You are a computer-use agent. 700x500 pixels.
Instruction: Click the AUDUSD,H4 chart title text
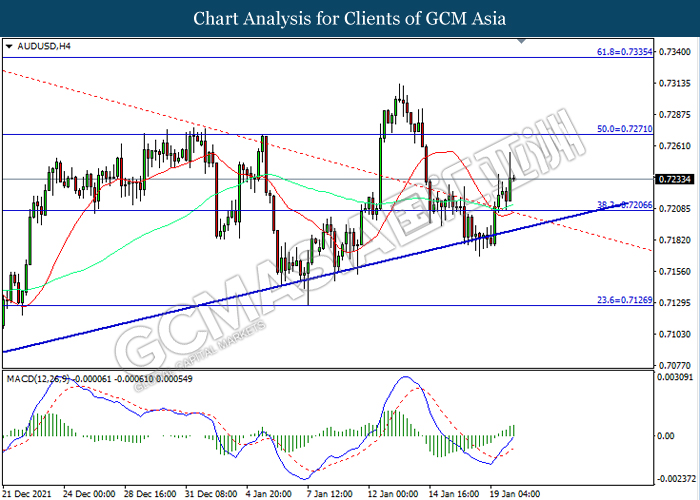tap(44, 46)
